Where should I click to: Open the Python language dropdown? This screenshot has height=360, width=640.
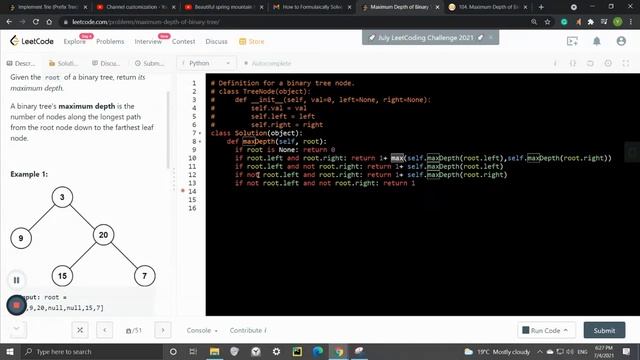tap(206, 63)
